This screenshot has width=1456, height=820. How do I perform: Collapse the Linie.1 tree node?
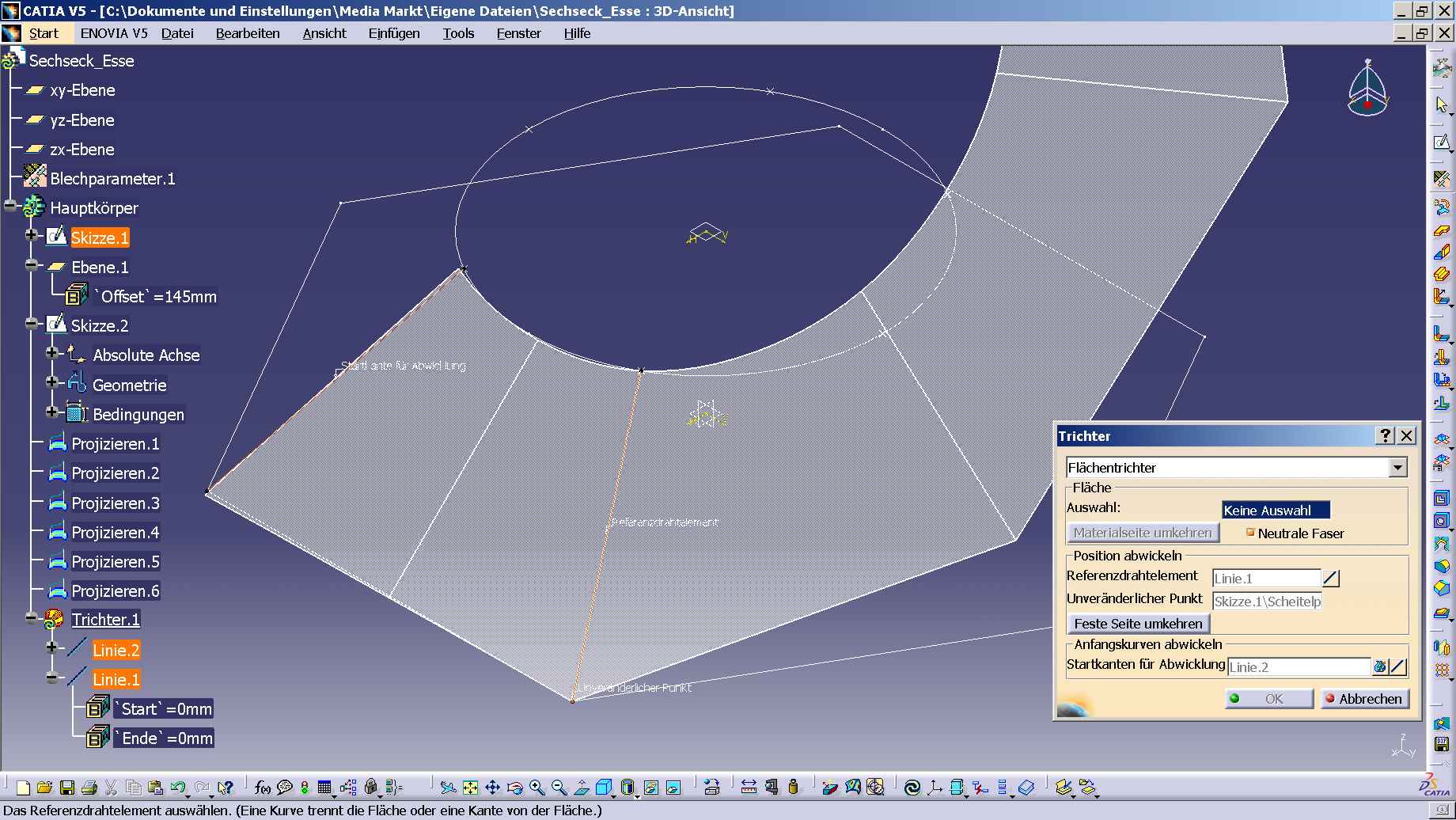pyautogui.click(x=52, y=677)
